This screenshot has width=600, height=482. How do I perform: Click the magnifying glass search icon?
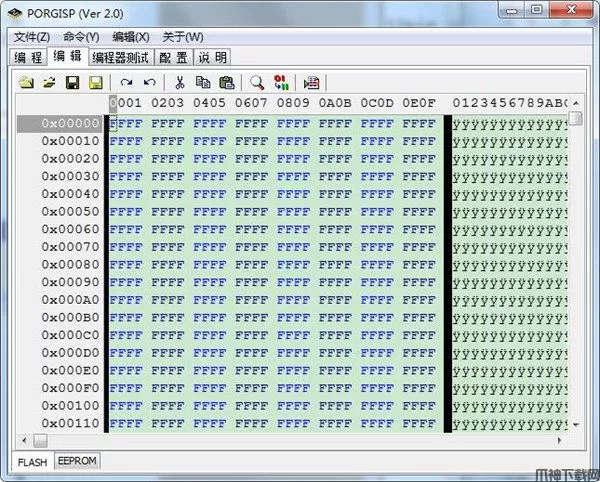click(x=257, y=82)
